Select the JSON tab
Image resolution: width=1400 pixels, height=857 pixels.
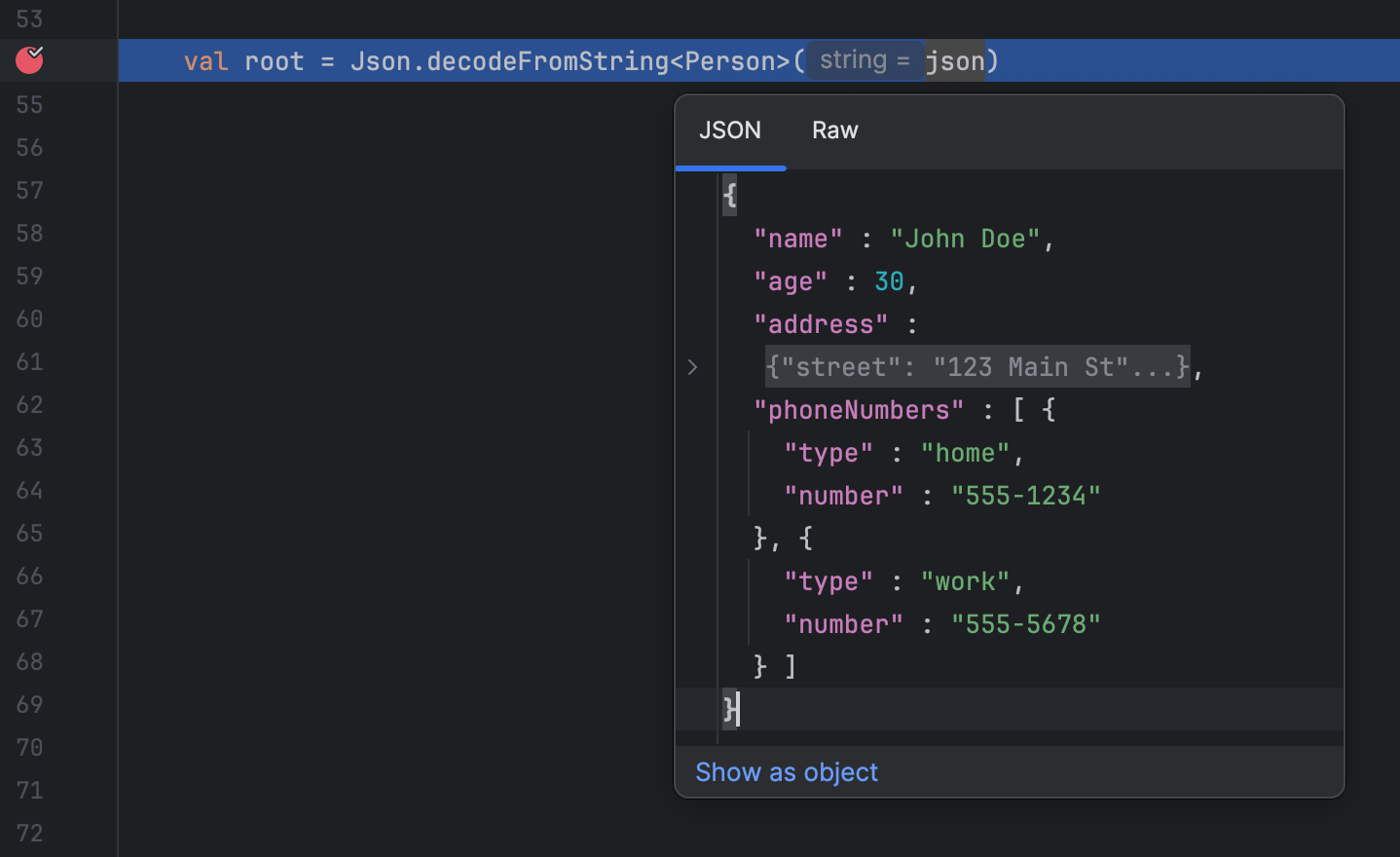tap(730, 130)
